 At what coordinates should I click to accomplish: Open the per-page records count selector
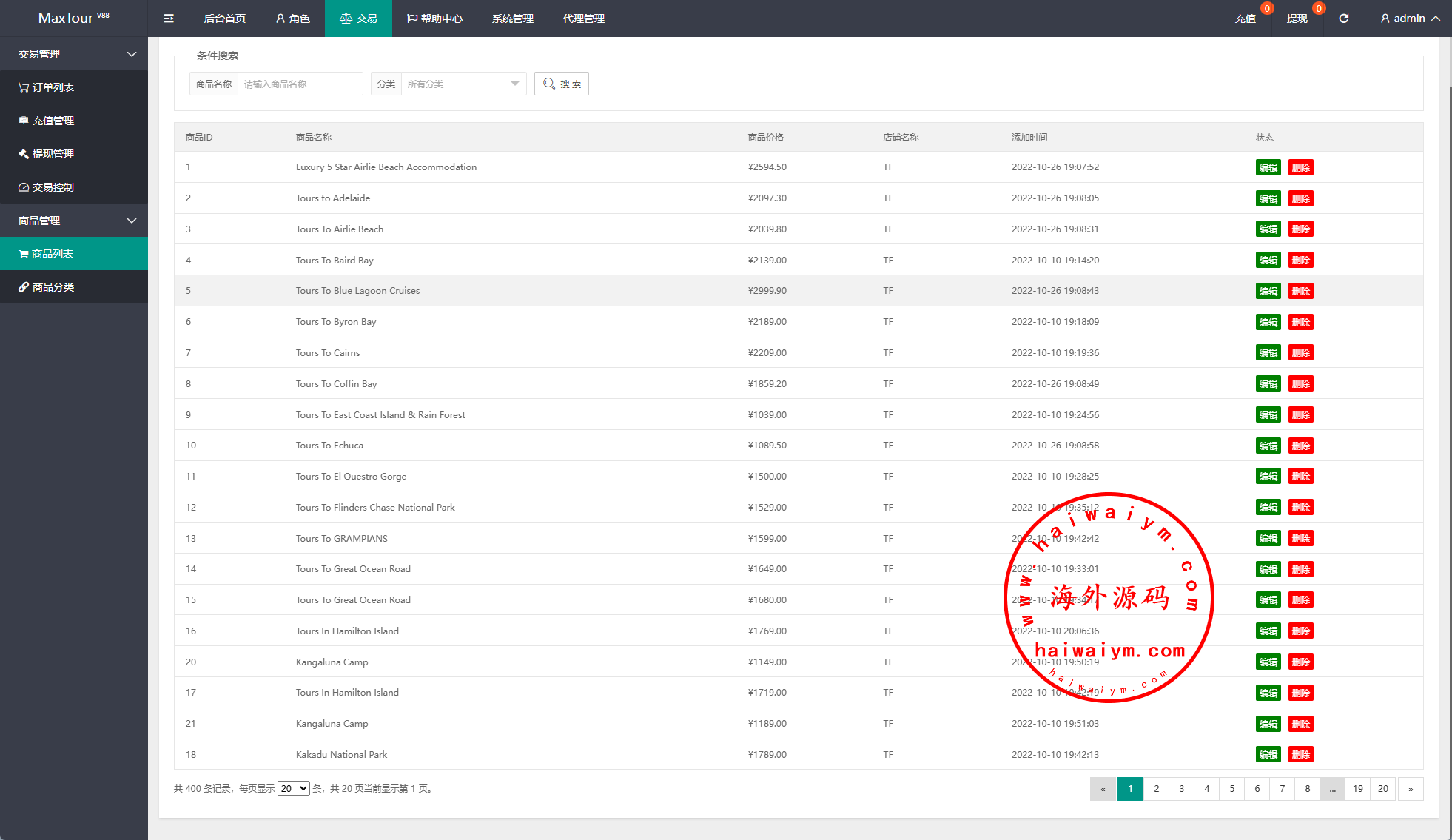pos(293,788)
